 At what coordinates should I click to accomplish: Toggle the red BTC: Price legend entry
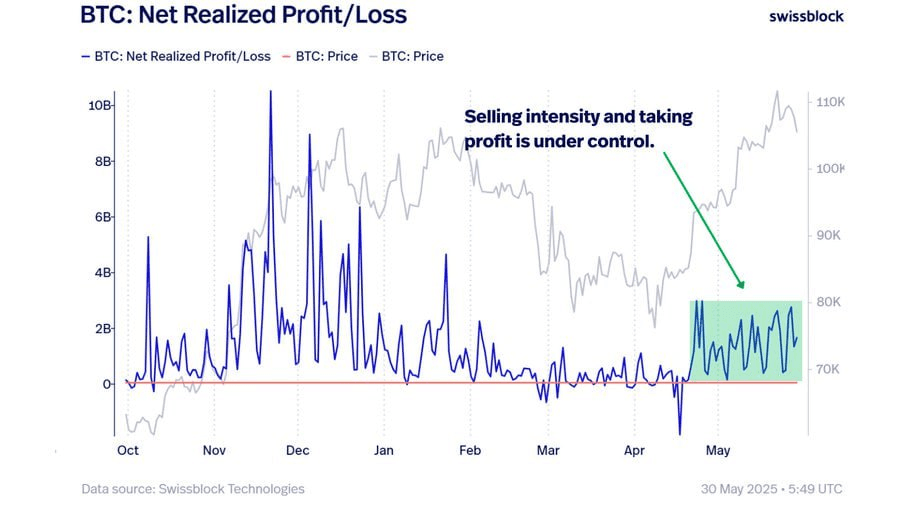[320, 56]
